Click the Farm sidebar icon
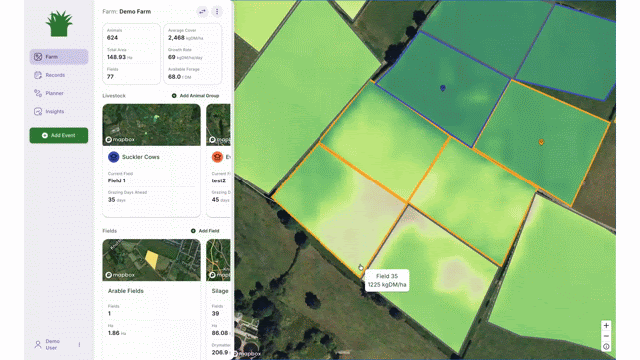This screenshot has height=360, width=640. [x=38, y=57]
